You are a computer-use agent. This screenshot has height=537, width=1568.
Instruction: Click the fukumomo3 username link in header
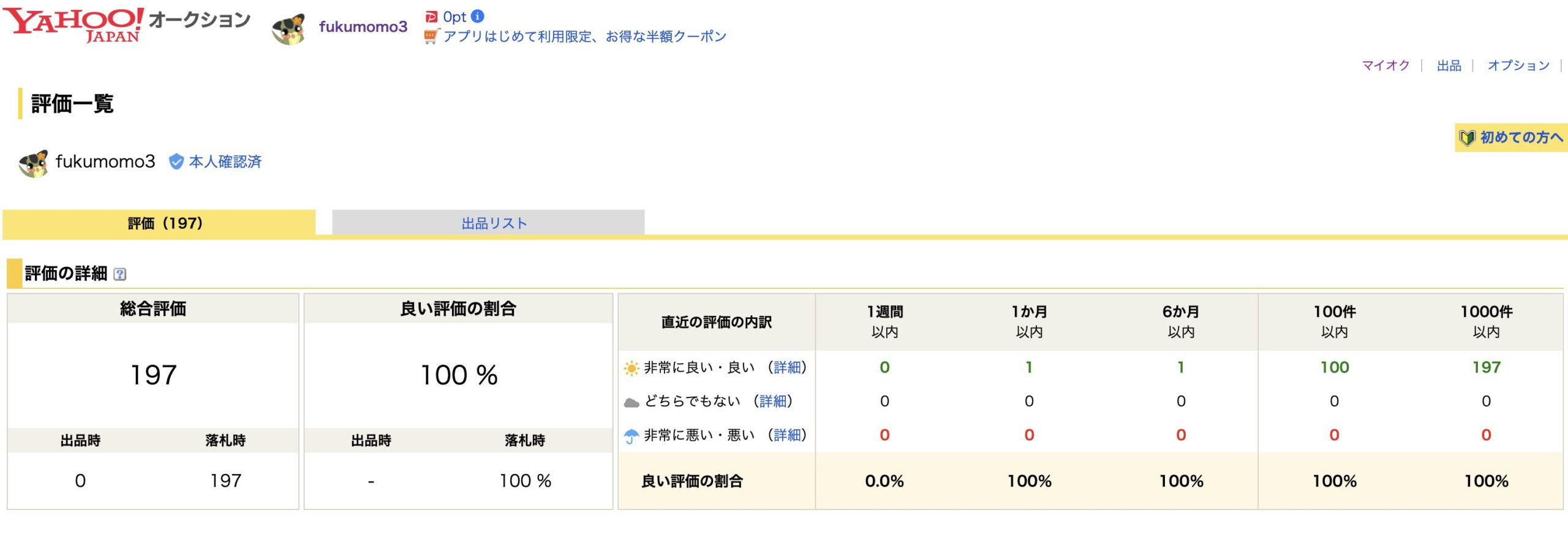[x=363, y=27]
